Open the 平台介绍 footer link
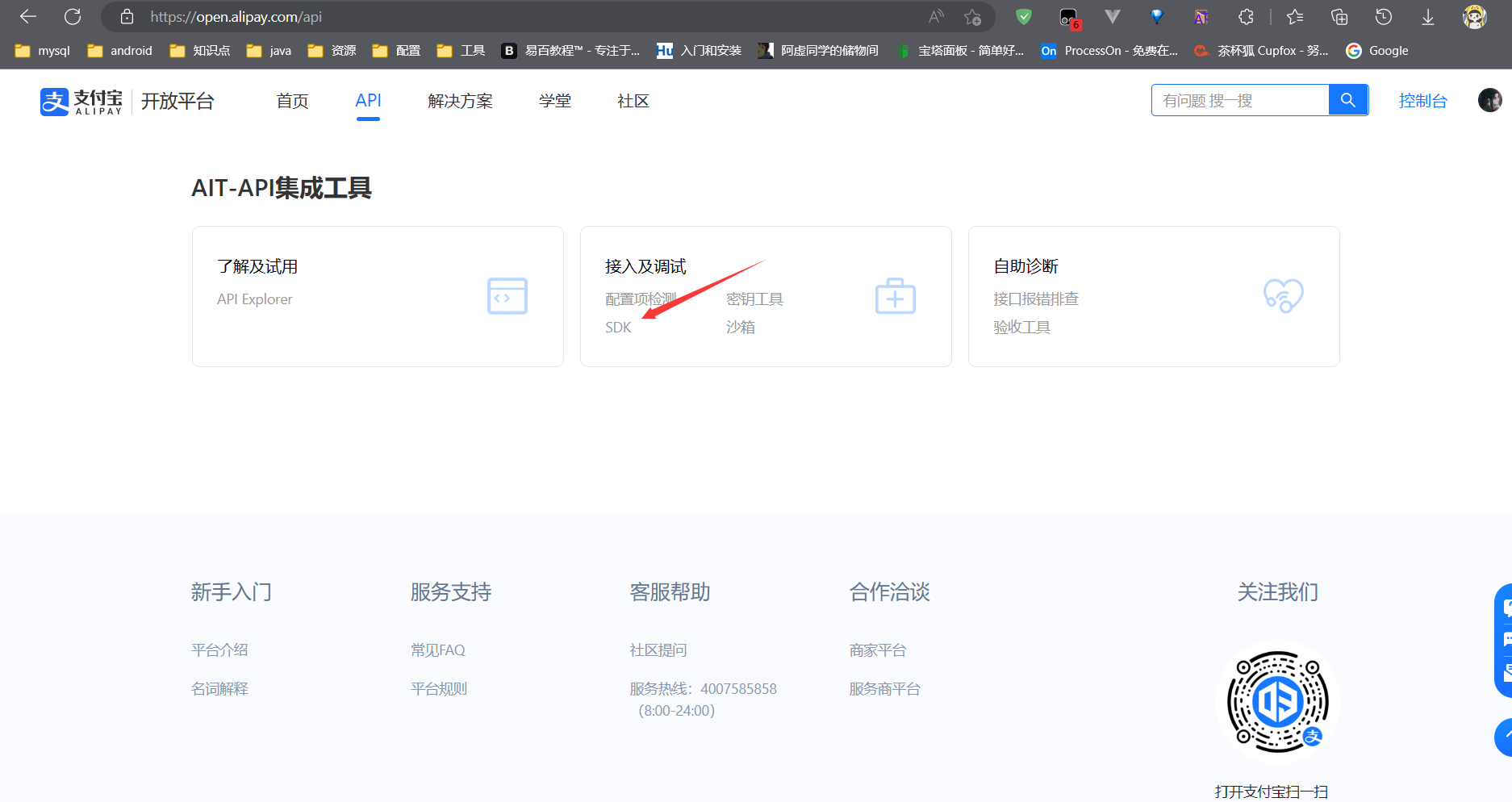The image size is (1512, 802). 219,650
